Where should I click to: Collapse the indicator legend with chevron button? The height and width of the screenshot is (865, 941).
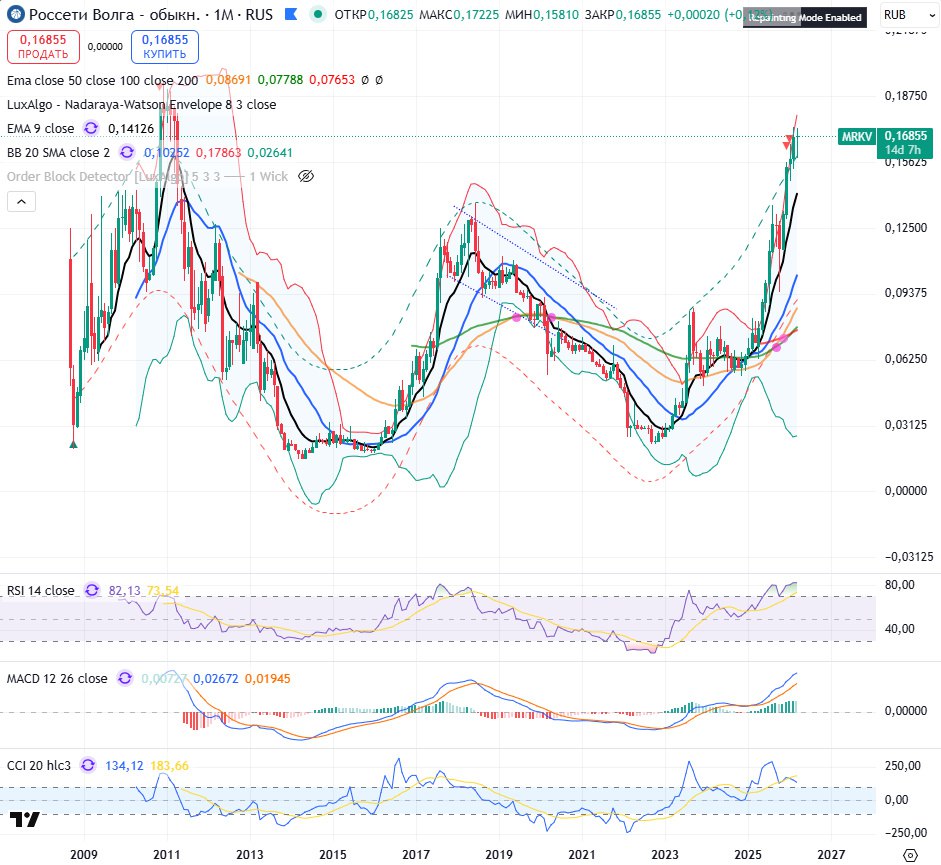(x=22, y=202)
